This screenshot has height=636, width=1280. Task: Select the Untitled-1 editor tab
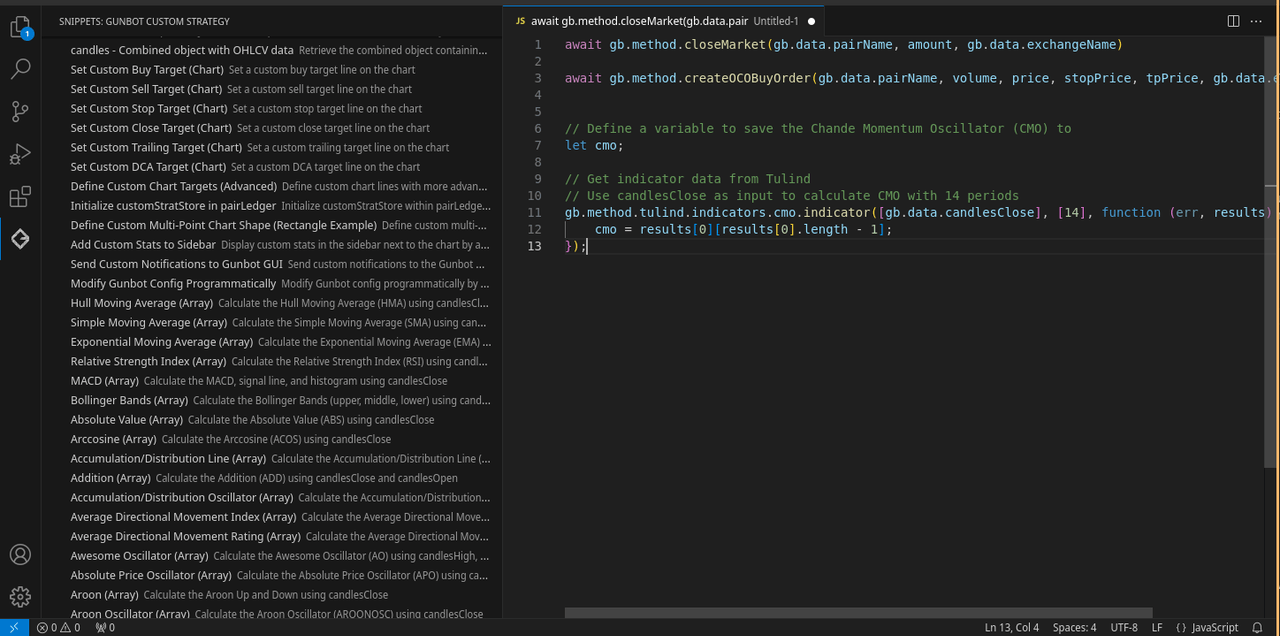[664, 21]
